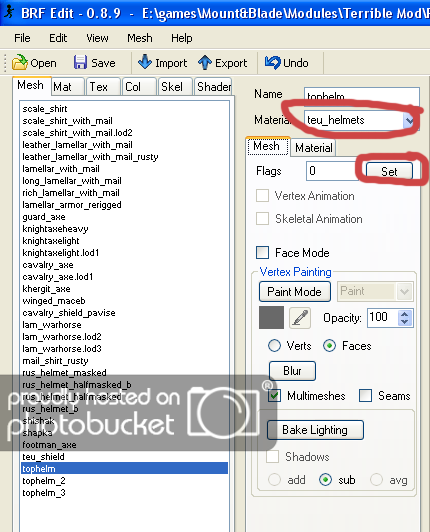Screen dimensions: 430x532
Task: Select the highlighted tophelm mesh entry
Action: [x=125, y=469]
